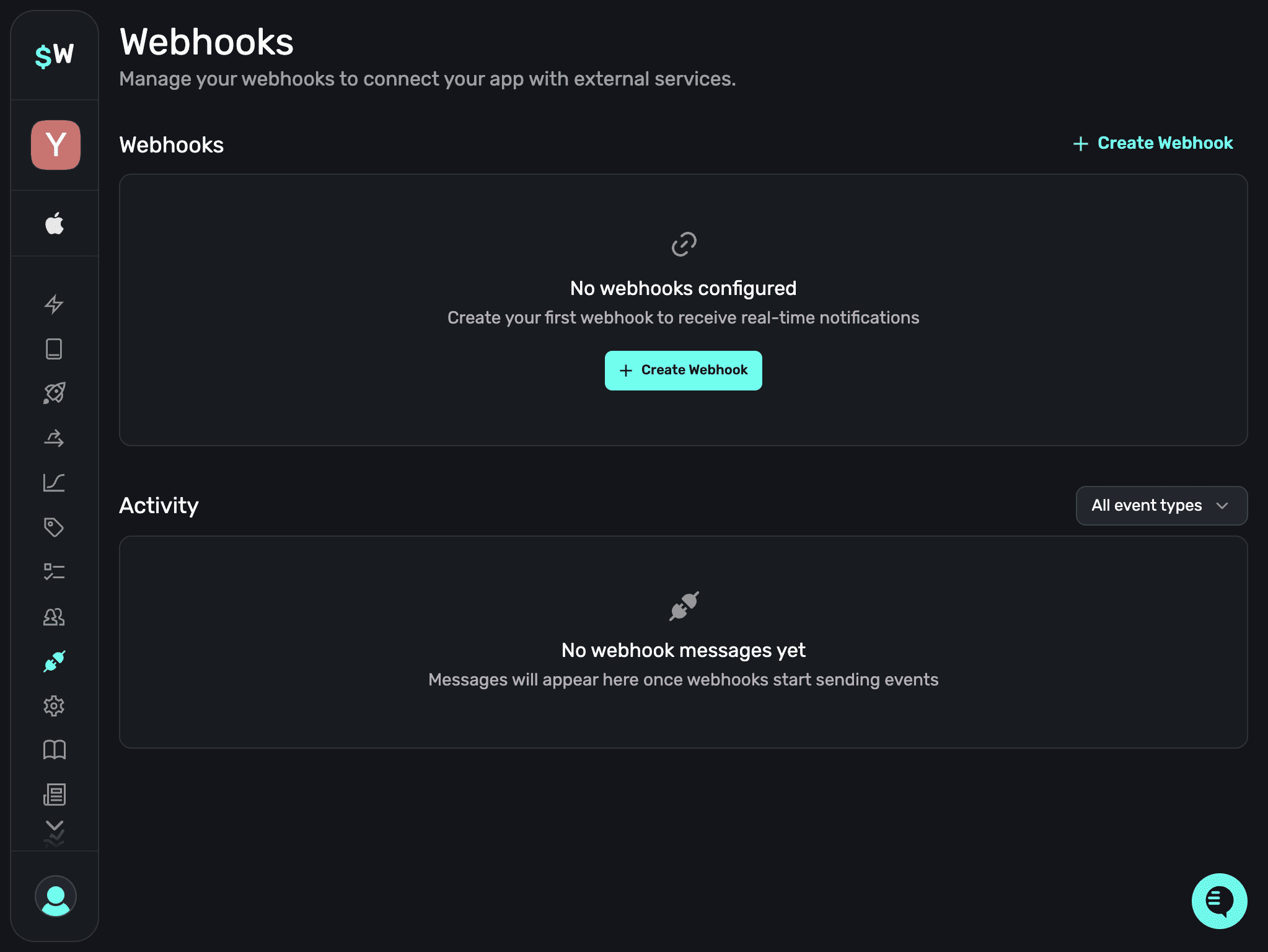Viewport: 1268px width, 952px height.
Task: Switch to the Y app workspace
Action: coord(55,144)
